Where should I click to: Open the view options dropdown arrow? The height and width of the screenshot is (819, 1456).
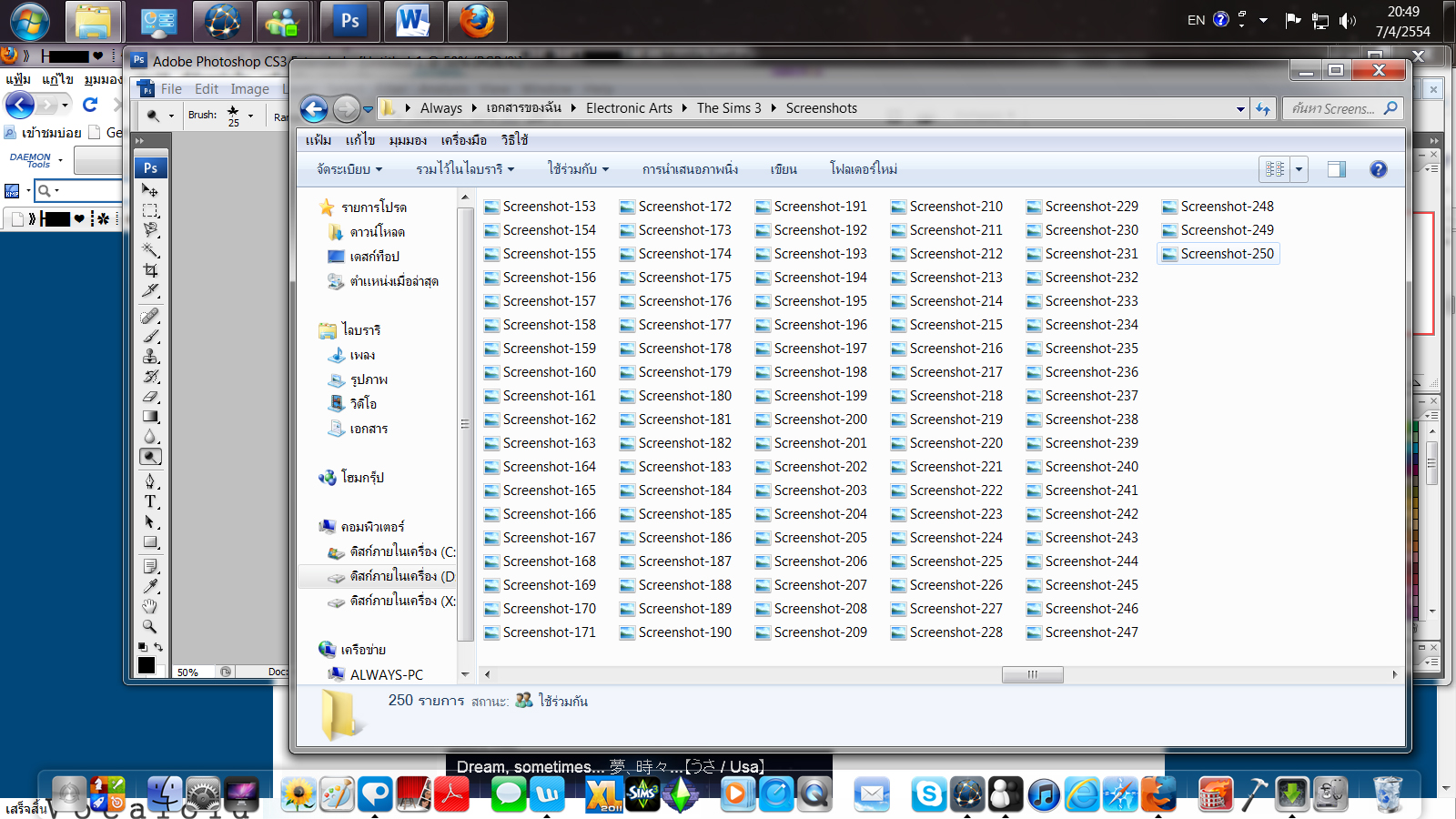point(1299,169)
